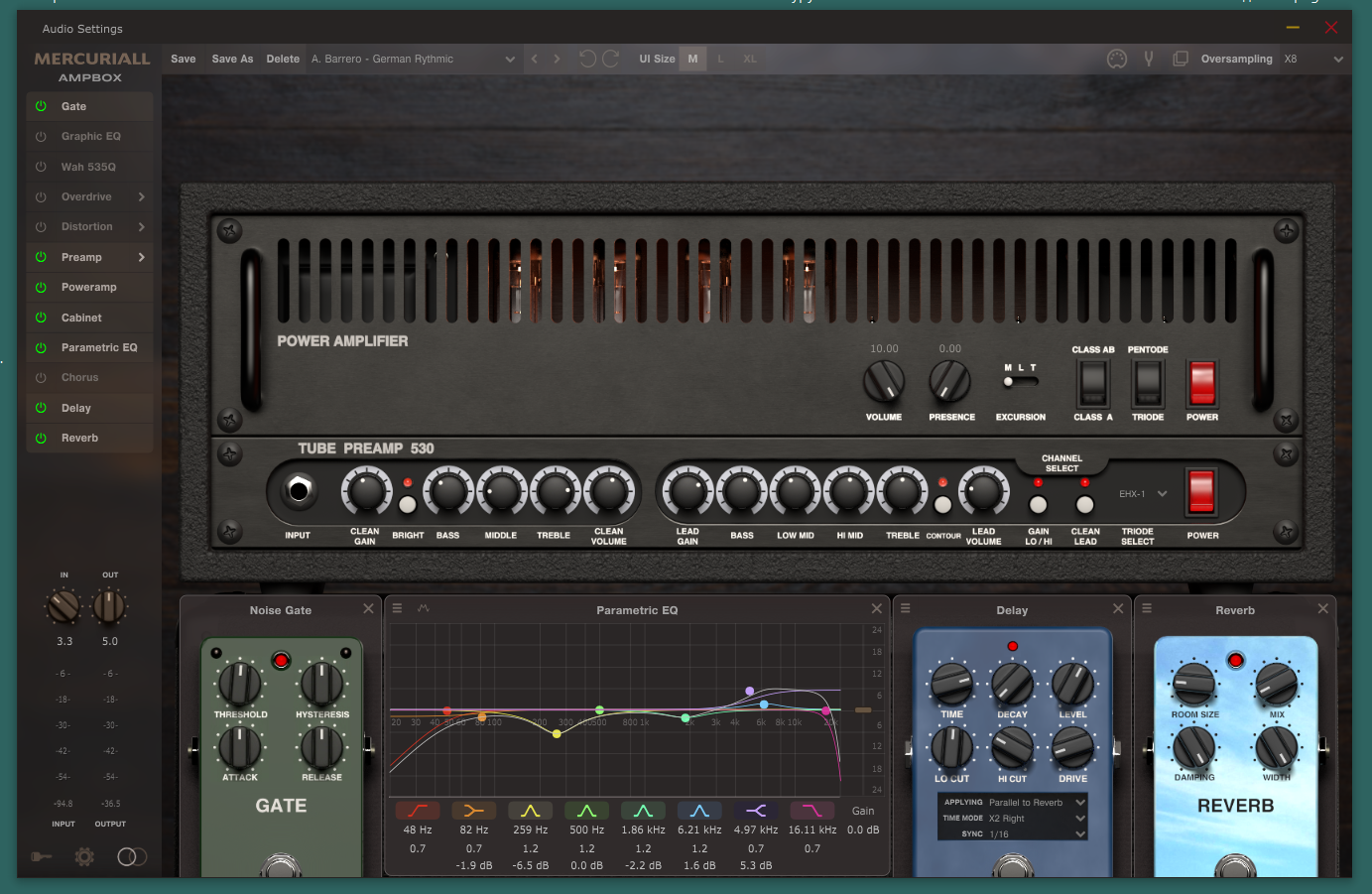Click the power amplifier Volume knob
Viewport: 1372px width, 894px height.
click(884, 381)
